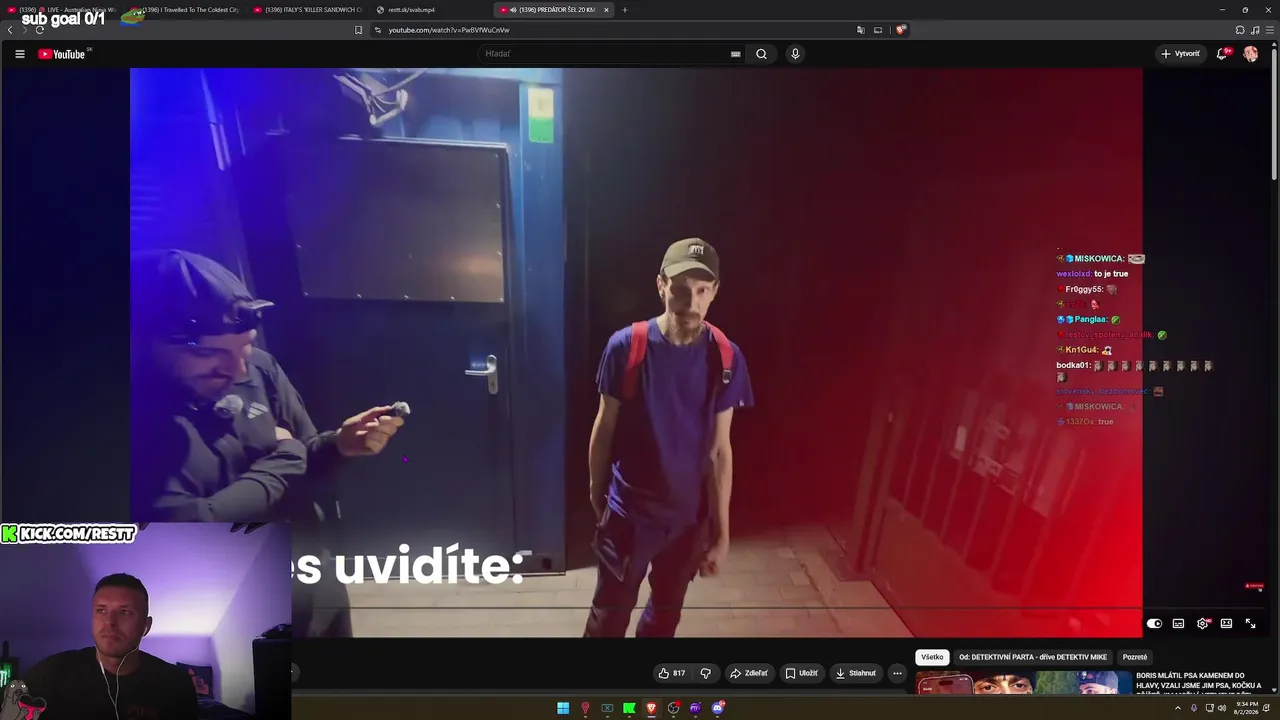Click the Uložiť save button

801,673
